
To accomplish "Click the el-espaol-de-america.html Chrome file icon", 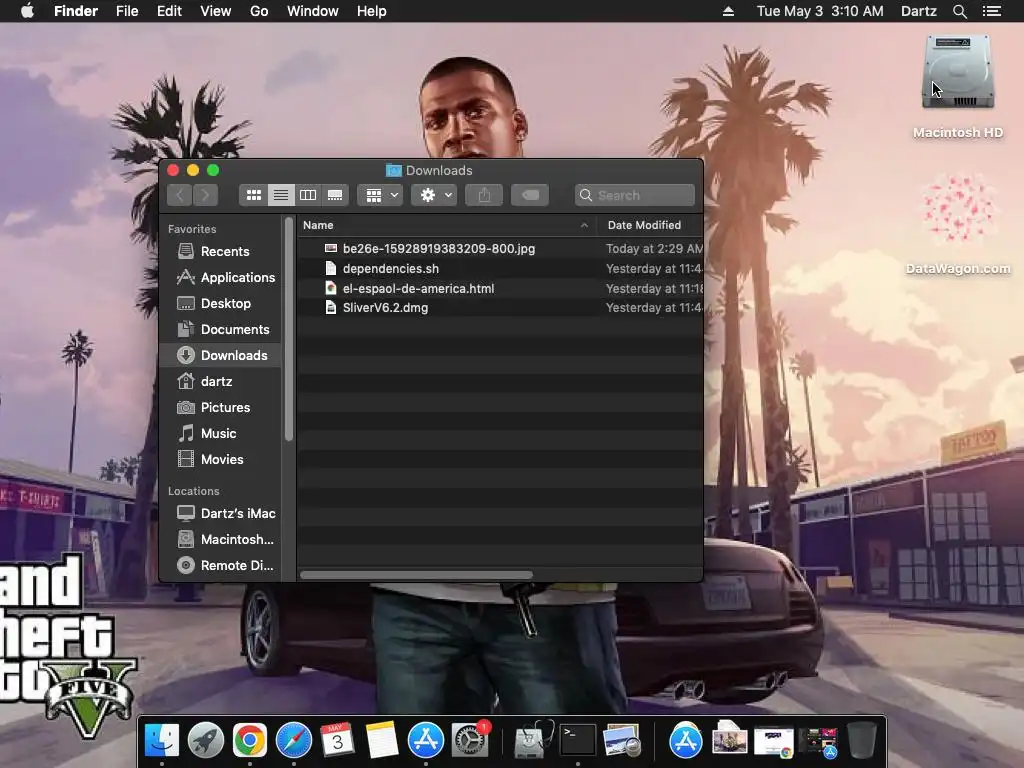I will (330, 288).
